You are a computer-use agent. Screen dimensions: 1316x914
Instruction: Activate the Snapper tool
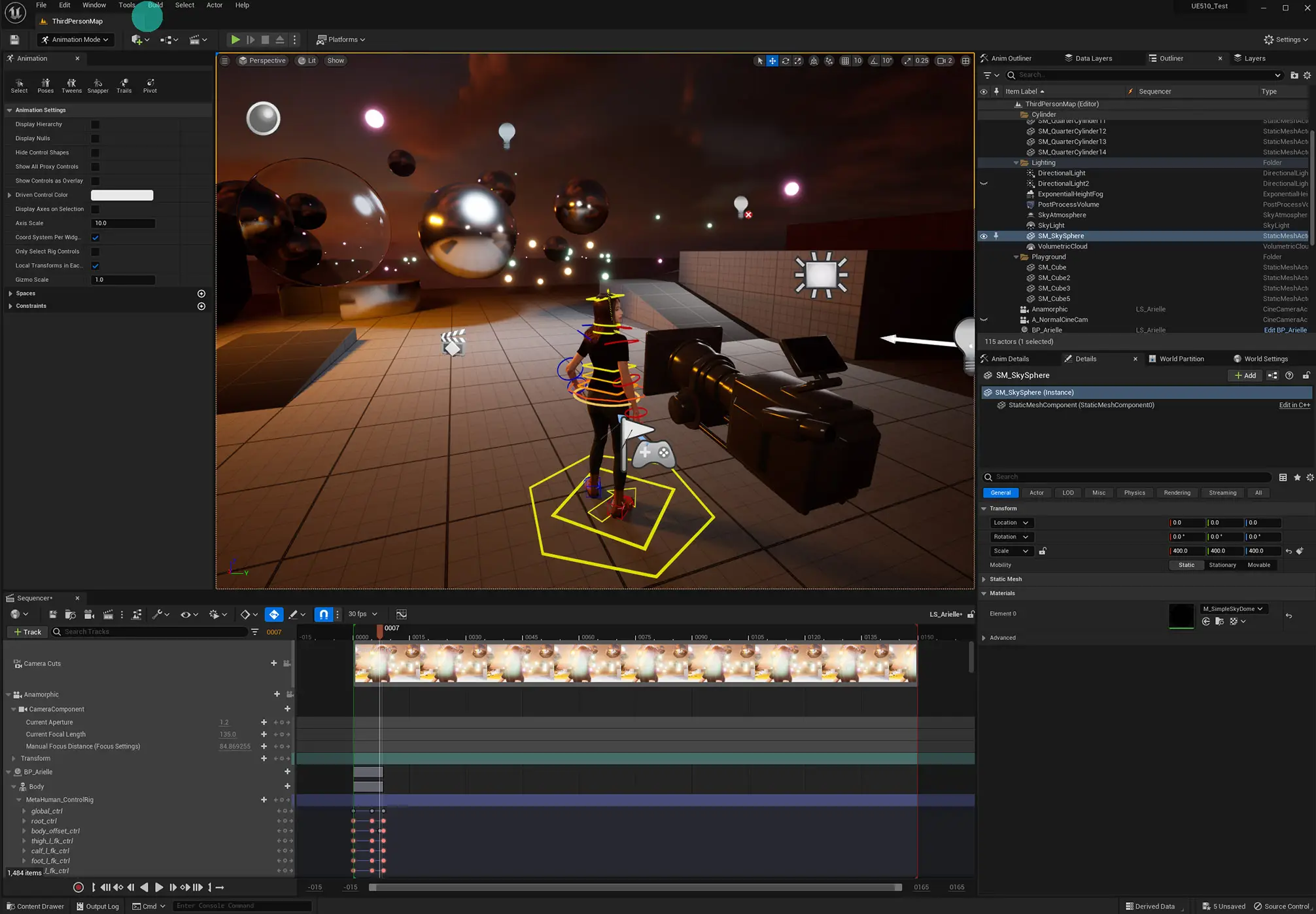point(97,85)
